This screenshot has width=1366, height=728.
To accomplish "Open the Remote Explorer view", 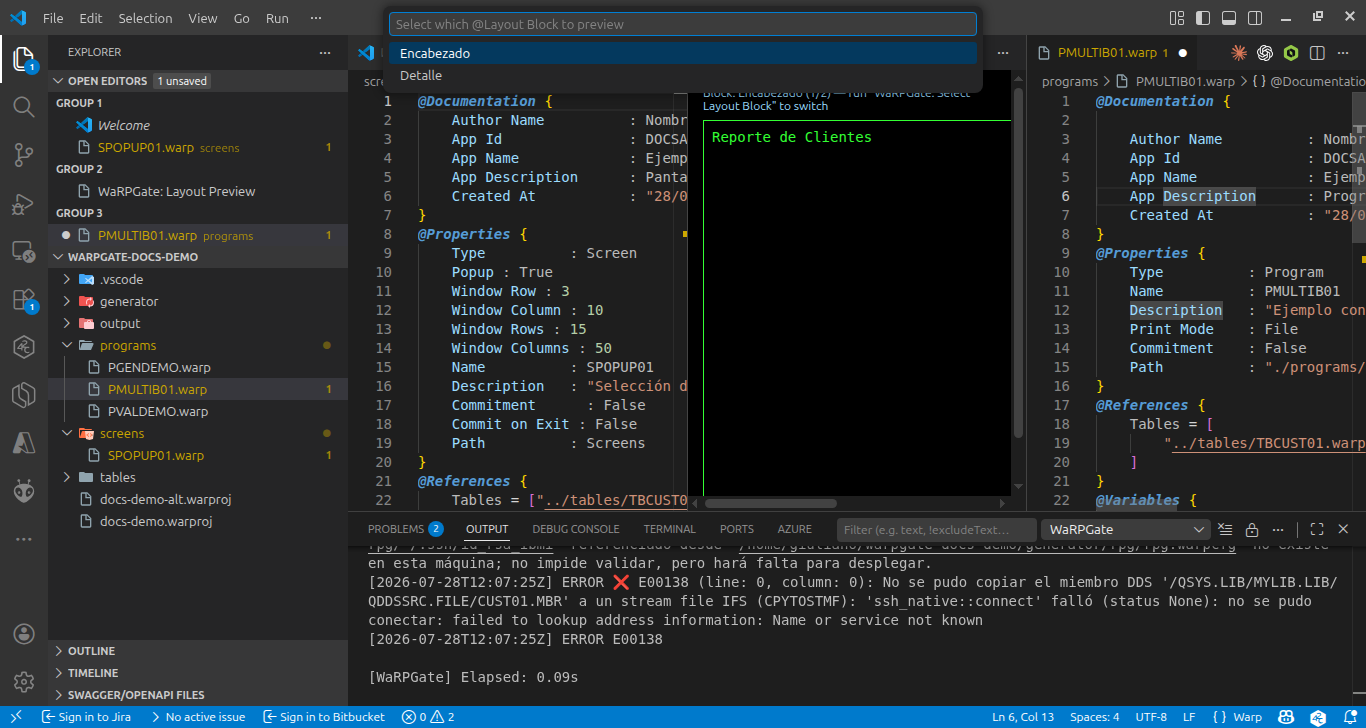I will pyautogui.click(x=24, y=251).
